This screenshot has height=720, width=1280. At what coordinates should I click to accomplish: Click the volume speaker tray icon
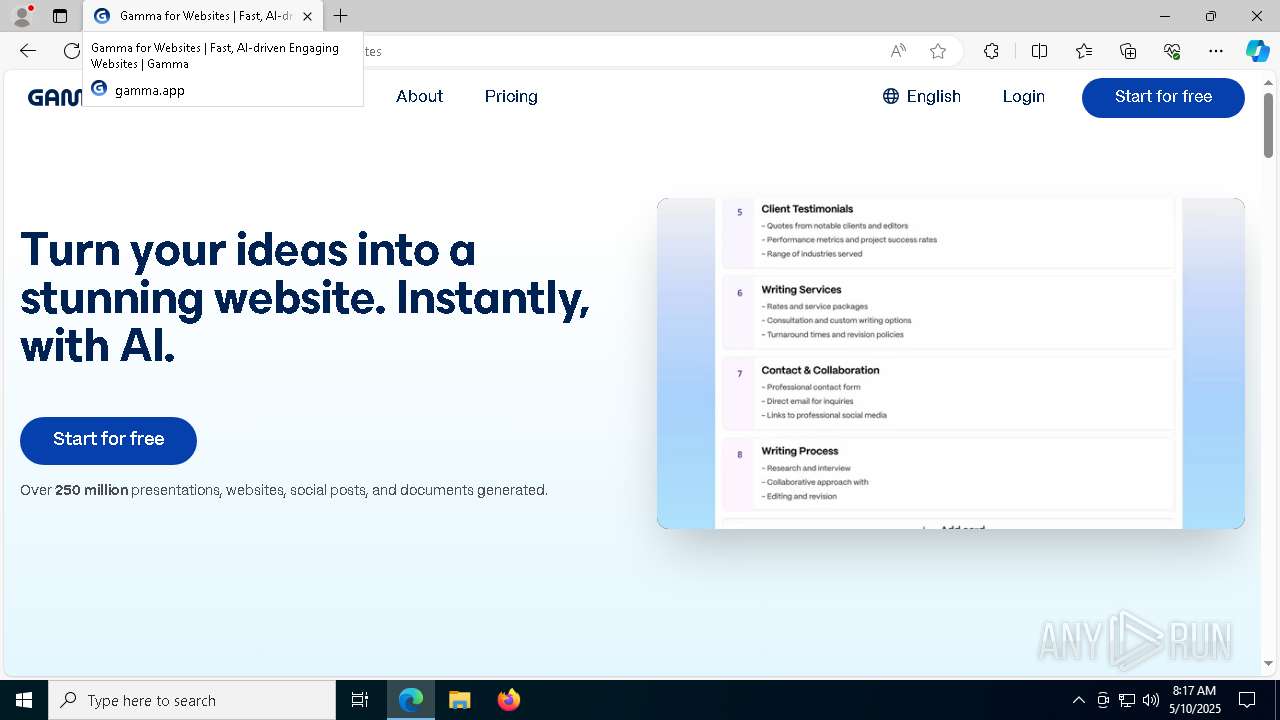pos(1151,700)
